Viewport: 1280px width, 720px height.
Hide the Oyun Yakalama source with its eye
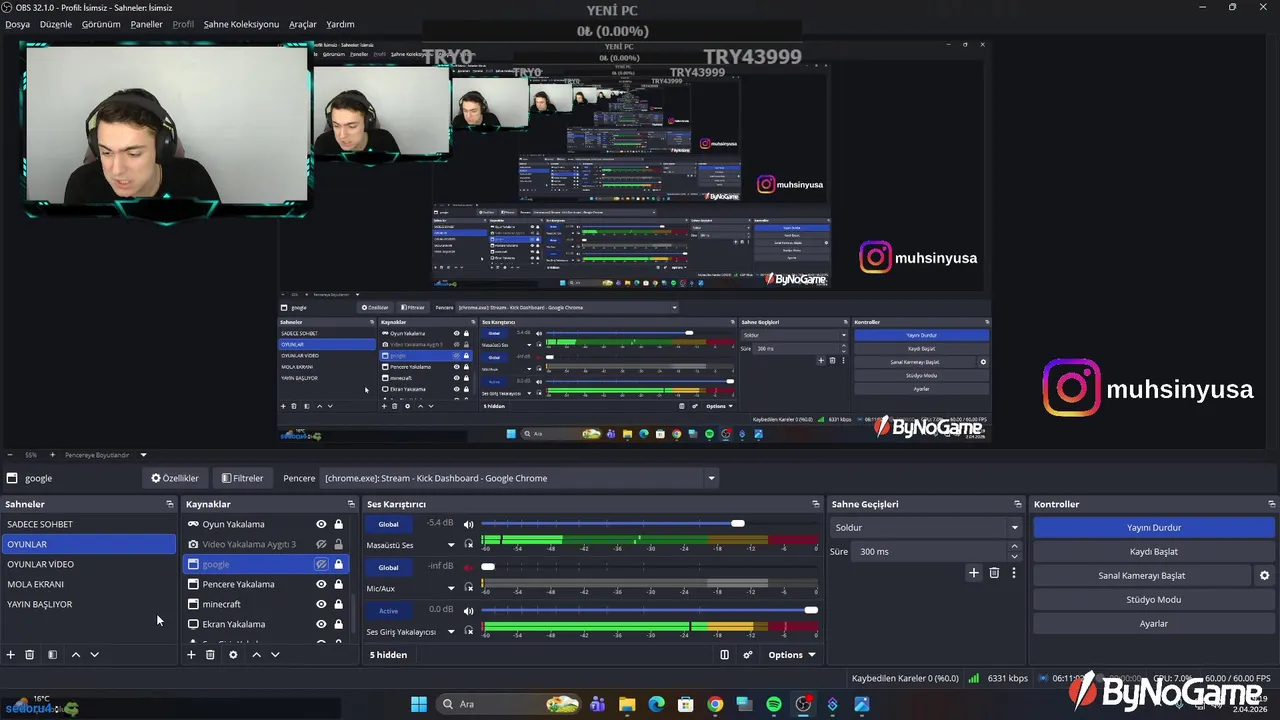321,524
